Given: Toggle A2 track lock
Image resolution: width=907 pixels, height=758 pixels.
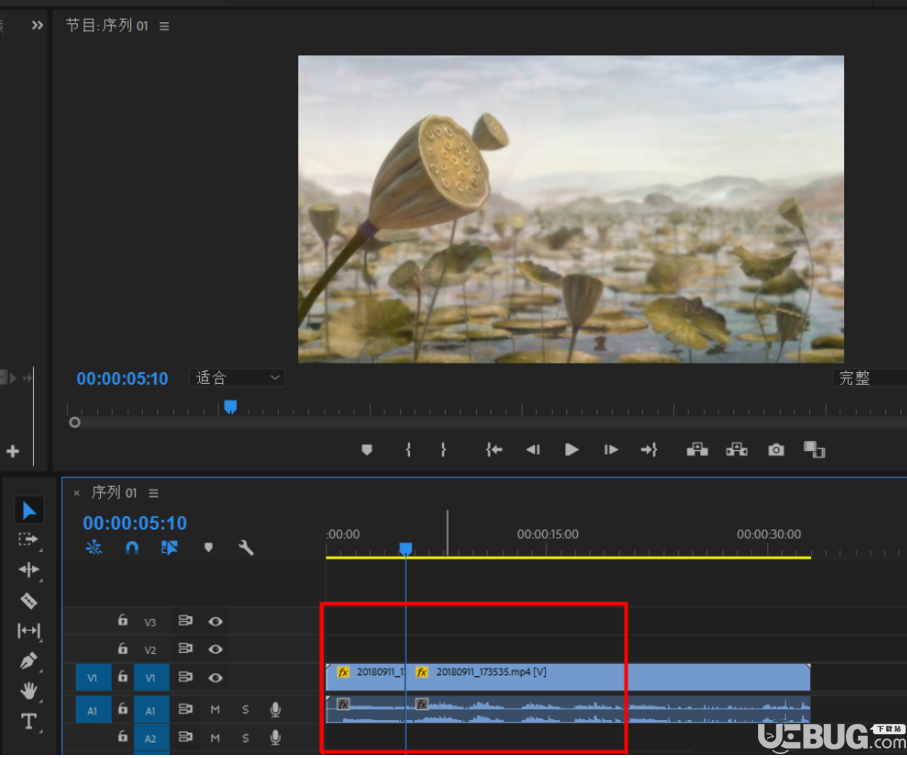Looking at the screenshot, I should tap(123, 736).
